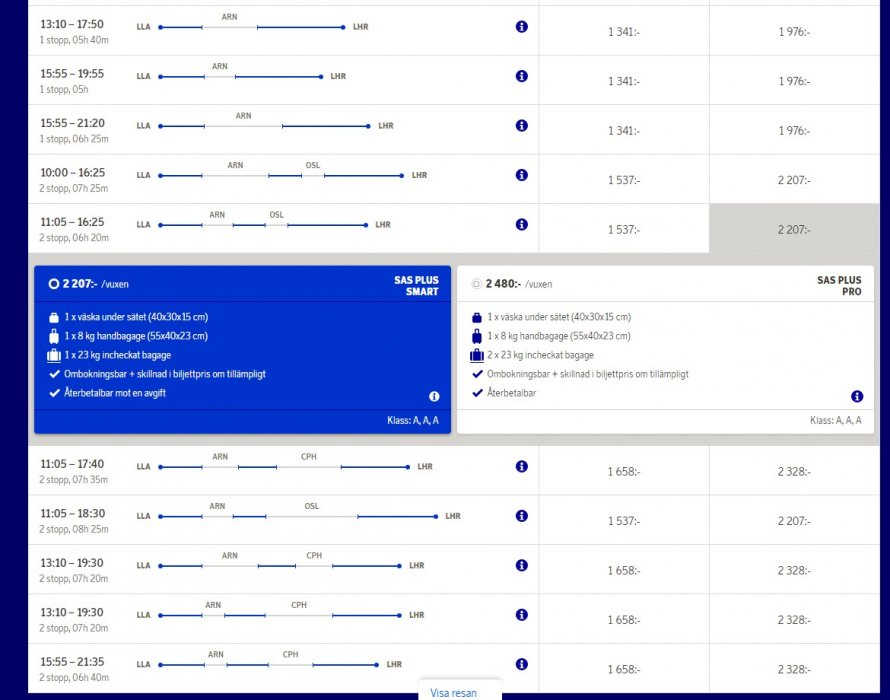Click the 11:05 – 18:30 flight route line
Viewport: 890px width, 700px height.
coord(298,517)
